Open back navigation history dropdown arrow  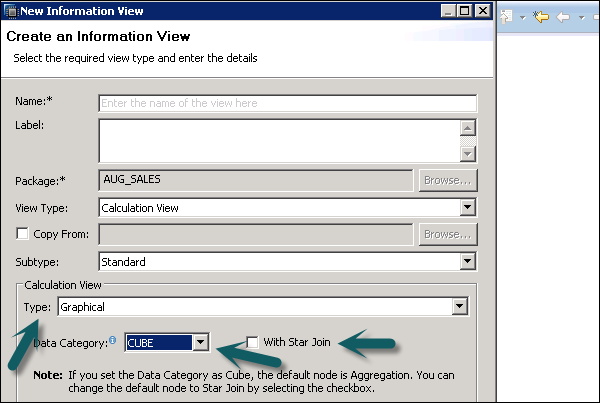pyautogui.click(x=580, y=17)
